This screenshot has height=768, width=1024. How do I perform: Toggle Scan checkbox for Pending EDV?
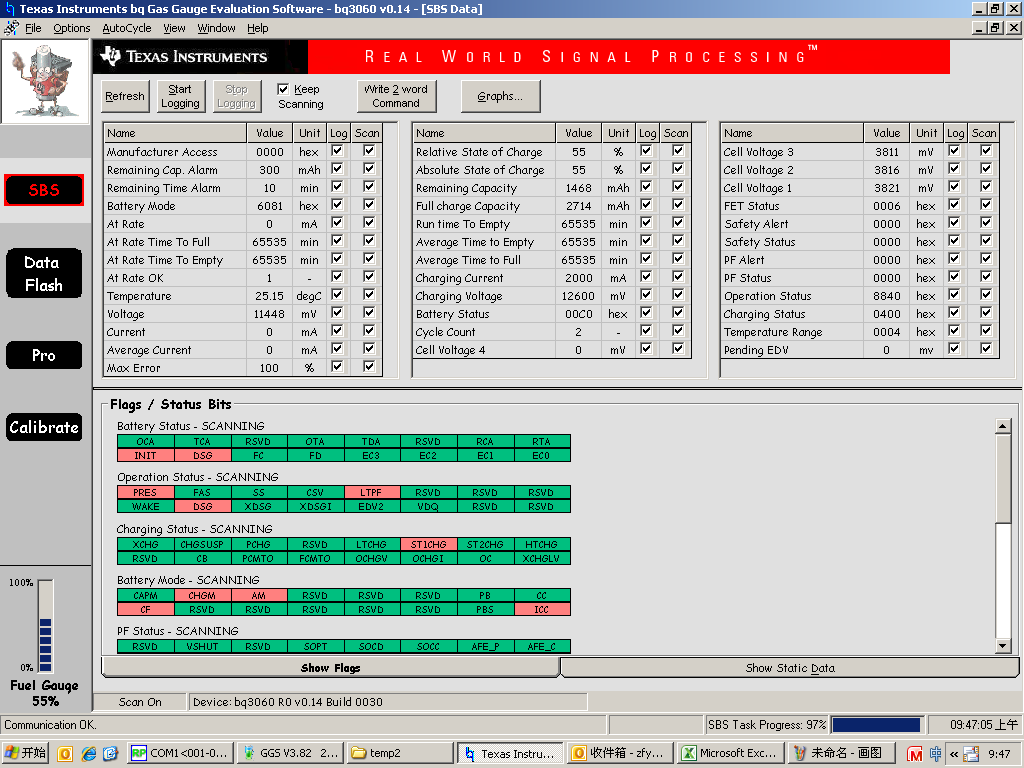click(986, 349)
